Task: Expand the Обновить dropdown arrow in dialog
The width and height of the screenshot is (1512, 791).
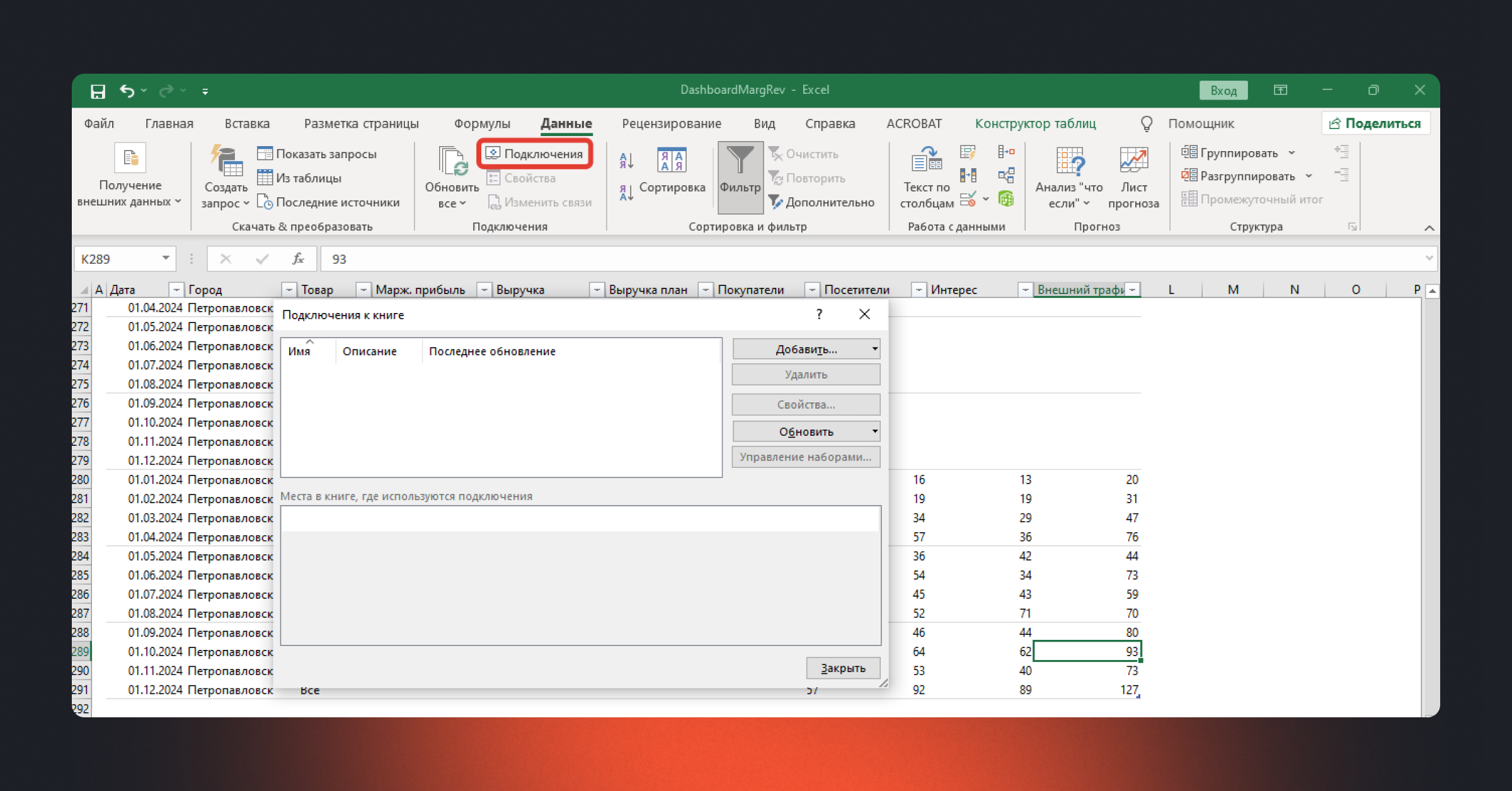Action: click(x=874, y=431)
